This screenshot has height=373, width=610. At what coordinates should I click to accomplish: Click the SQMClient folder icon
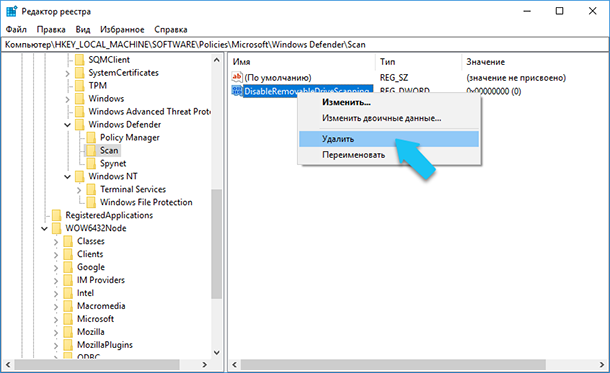(x=79, y=60)
